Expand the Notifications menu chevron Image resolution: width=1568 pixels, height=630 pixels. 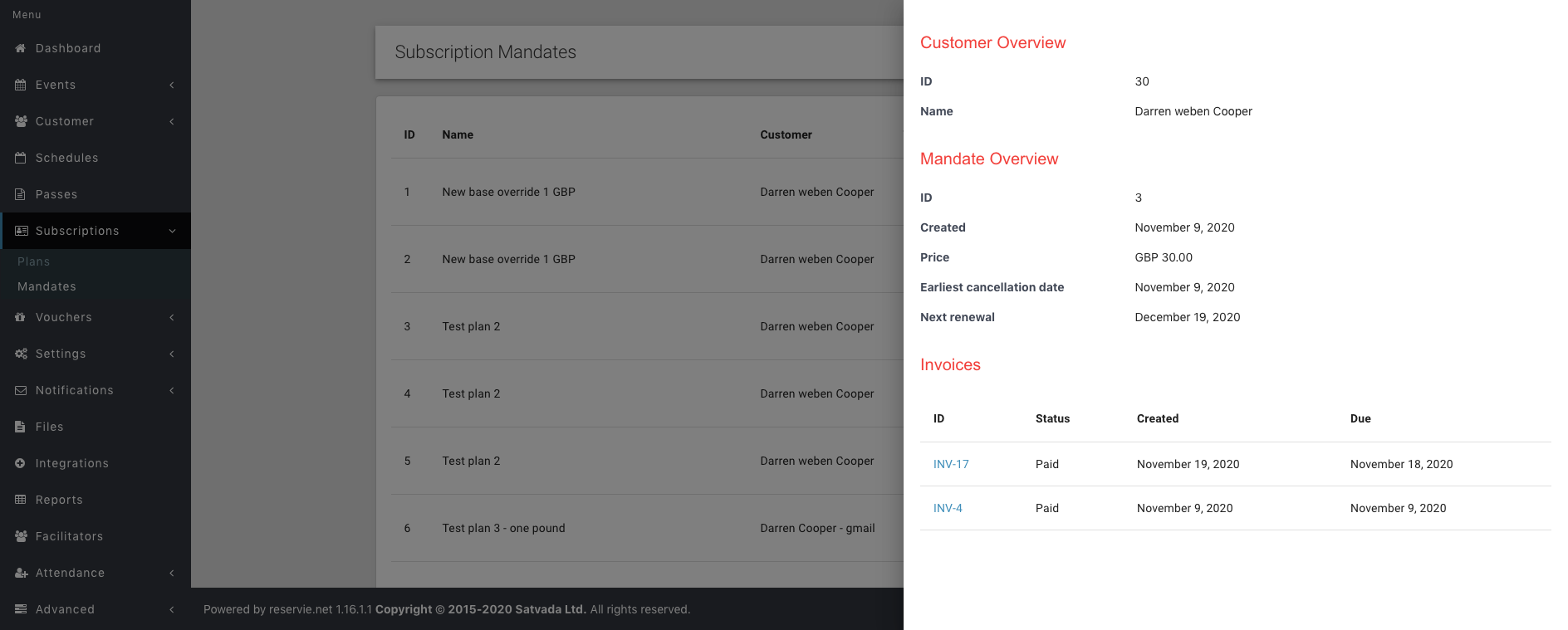point(172,390)
